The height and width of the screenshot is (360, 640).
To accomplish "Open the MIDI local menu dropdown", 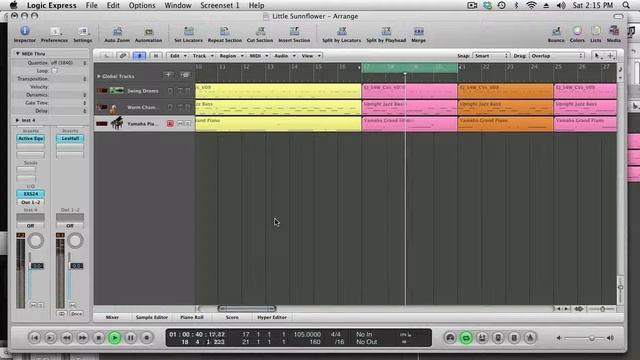I will [x=259, y=56].
